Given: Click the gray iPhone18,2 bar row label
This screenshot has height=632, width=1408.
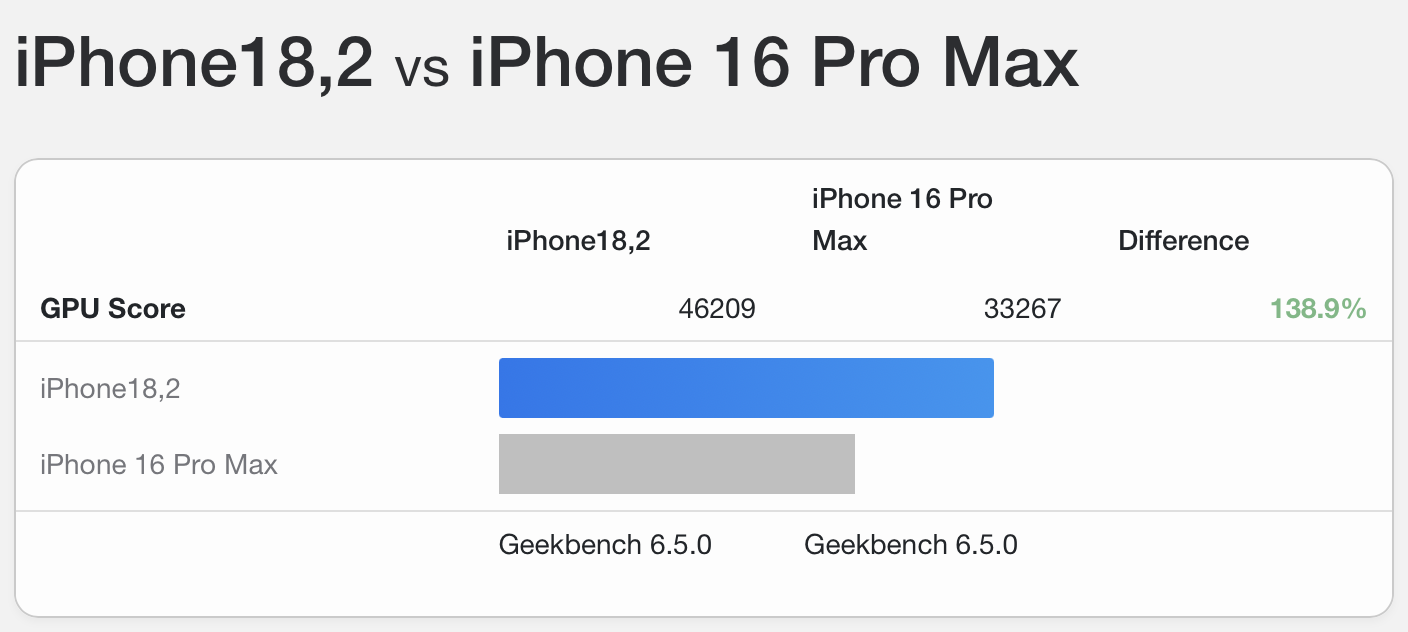Looking at the screenshot, I should click(110, 388).
